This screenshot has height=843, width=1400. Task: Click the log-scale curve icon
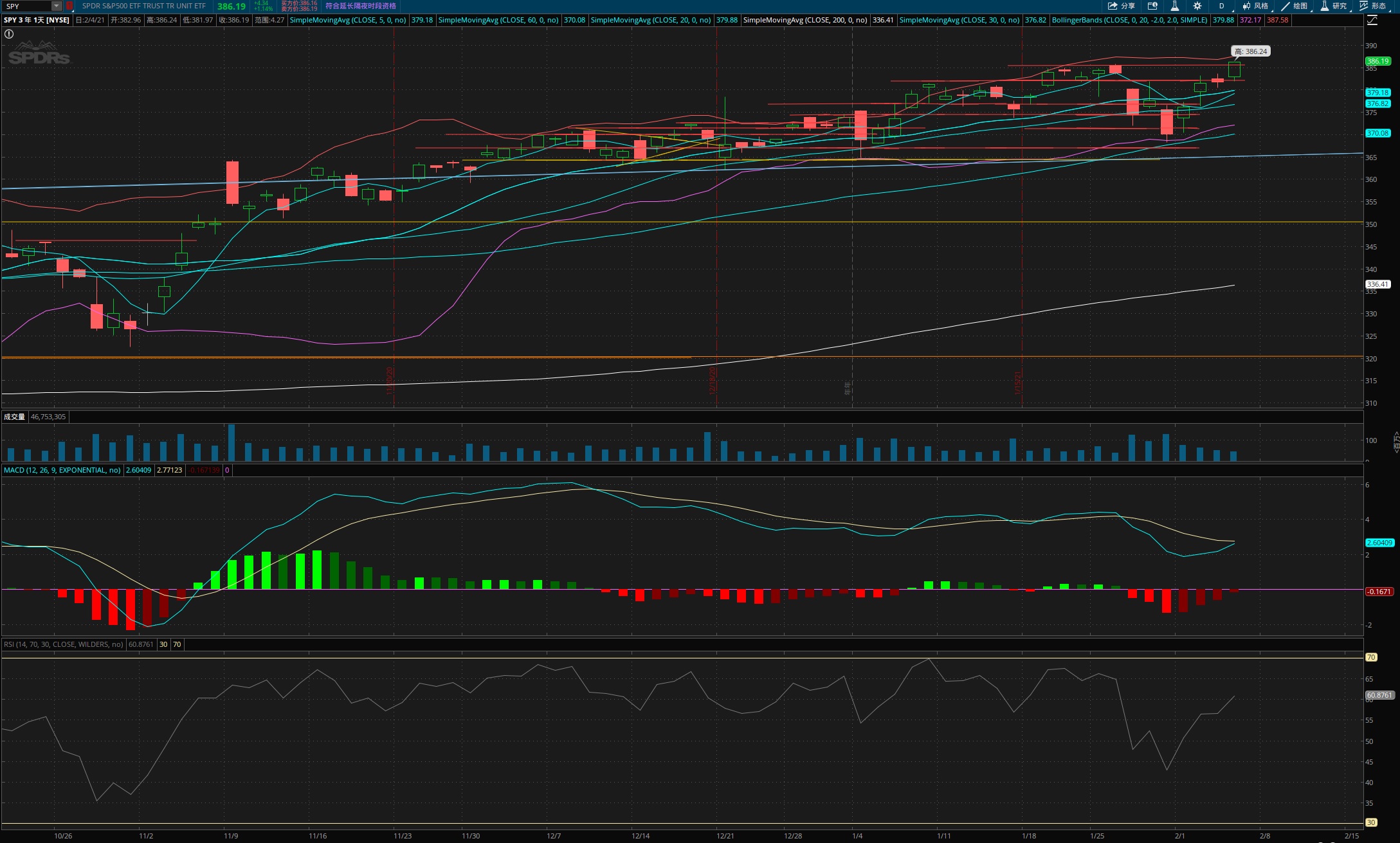(x=1372, y=20)
